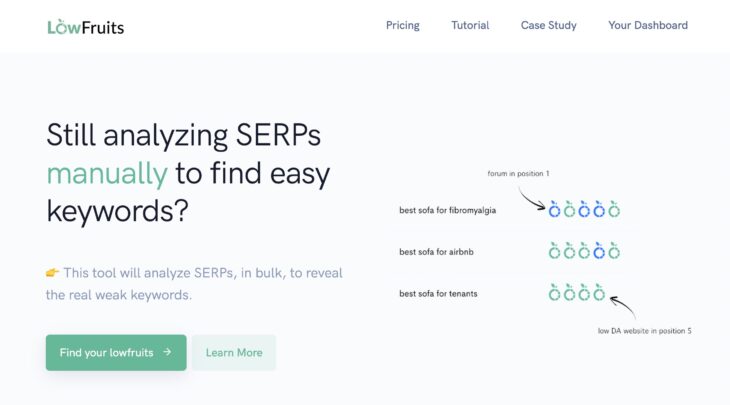This screenshot has height=405, width=730.
Task: Click the blue fruit icon in airbnb row
Action: click(599, 251)
